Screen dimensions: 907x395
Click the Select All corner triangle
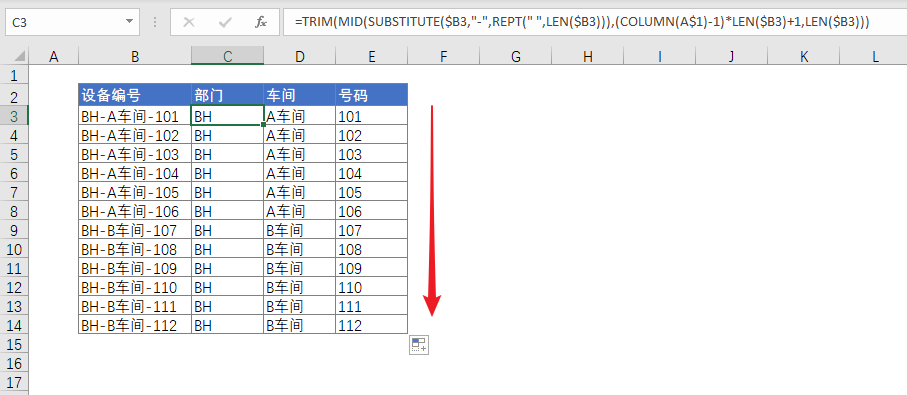[x=20, y=56]
